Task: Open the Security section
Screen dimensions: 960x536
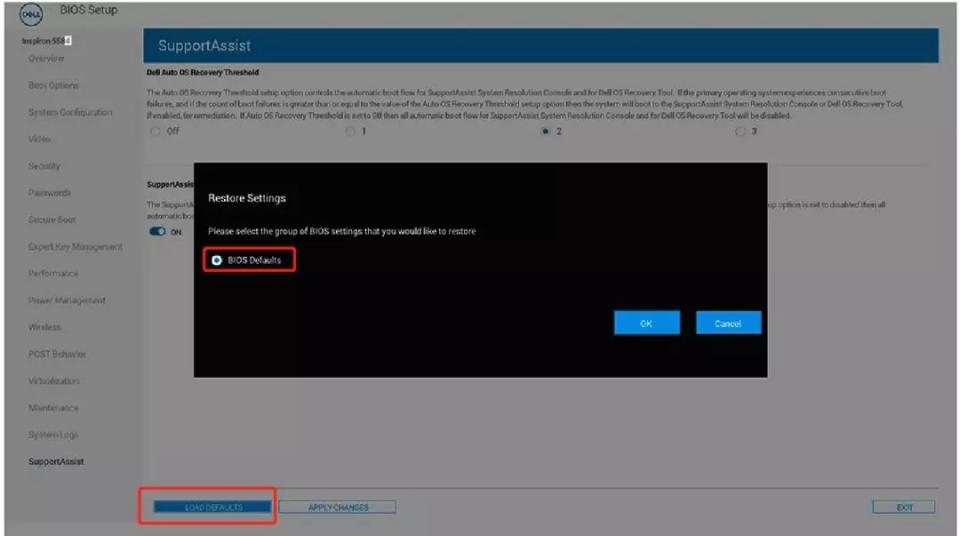Action: pos(44,166)
